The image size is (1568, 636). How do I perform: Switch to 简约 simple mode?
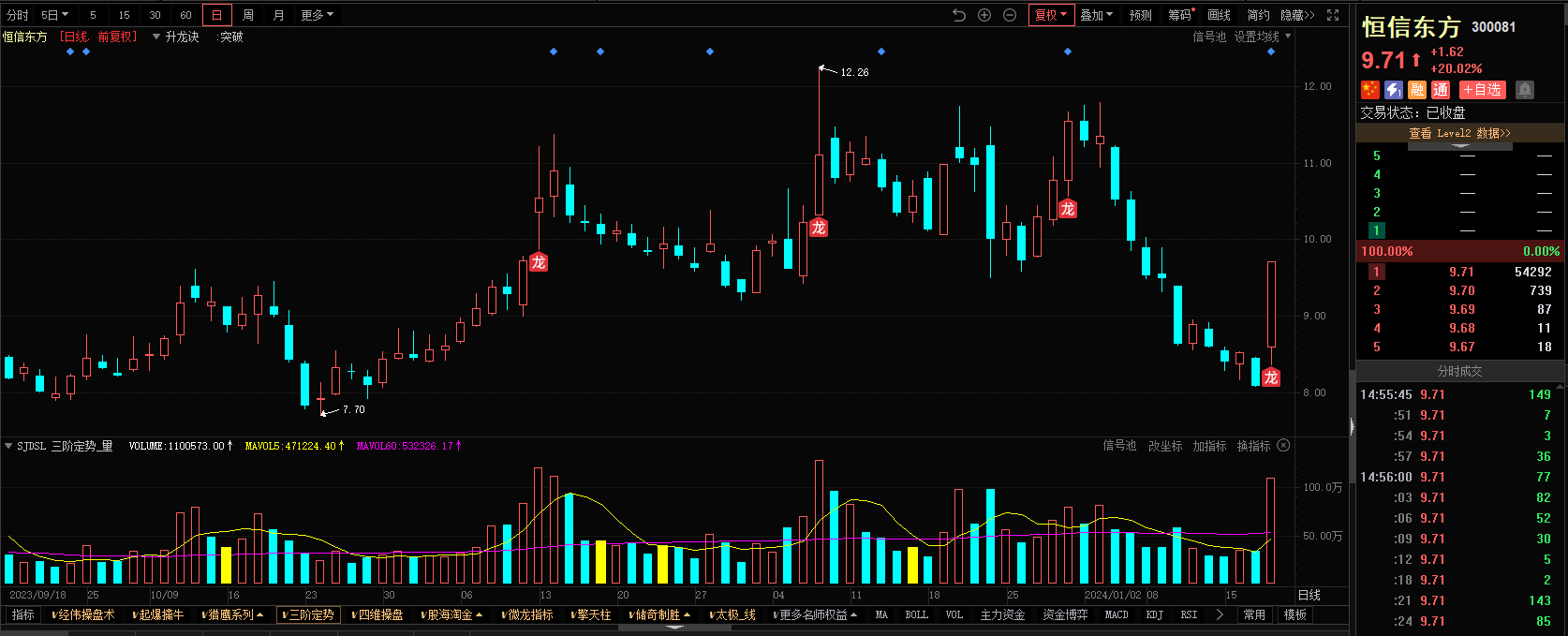click(1258, 15)
